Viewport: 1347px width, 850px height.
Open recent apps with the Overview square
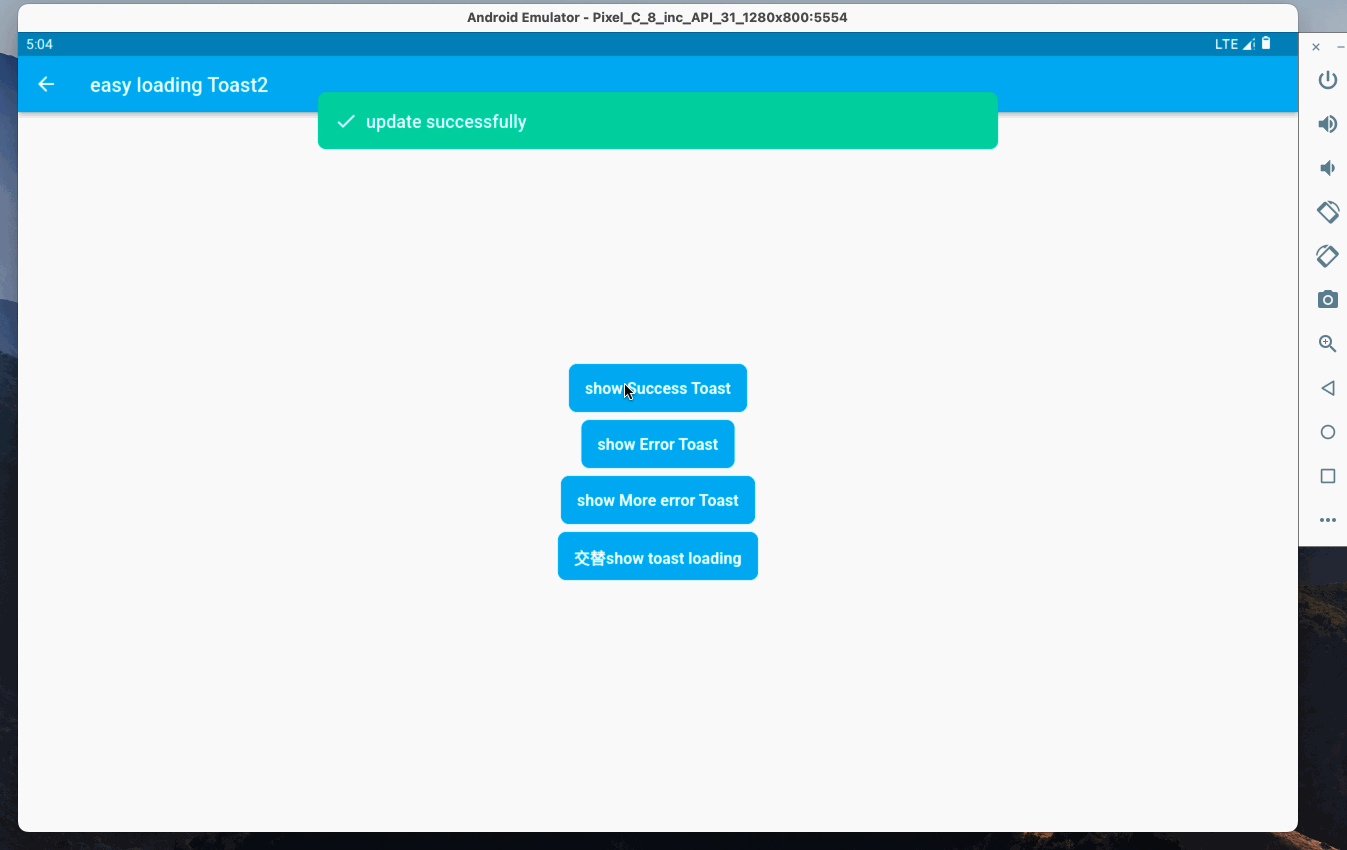click(x=1327, y=476)
